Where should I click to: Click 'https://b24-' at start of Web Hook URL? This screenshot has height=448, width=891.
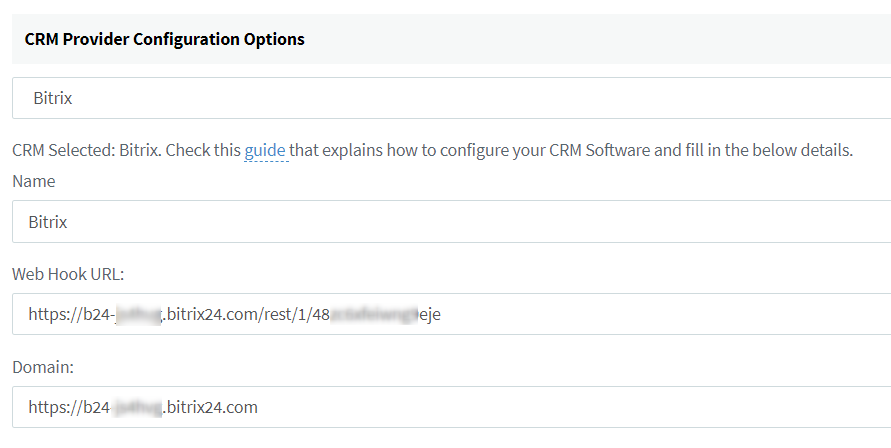70,314
